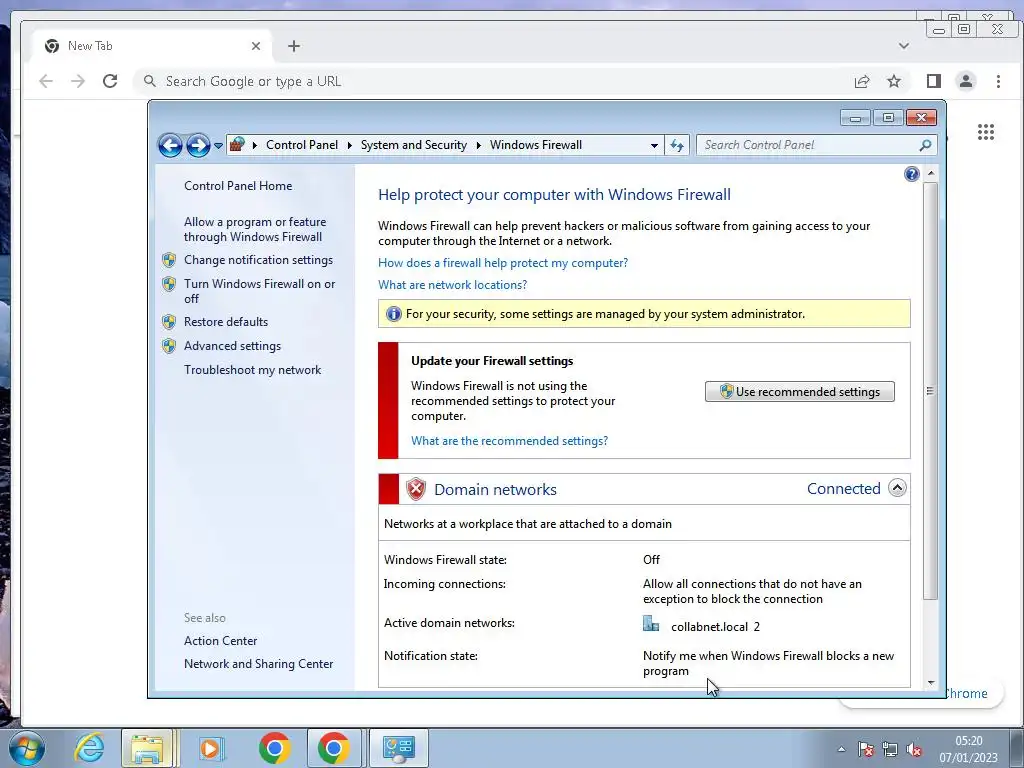Click the Control Panel search magnifier icon

coord(925,145)
